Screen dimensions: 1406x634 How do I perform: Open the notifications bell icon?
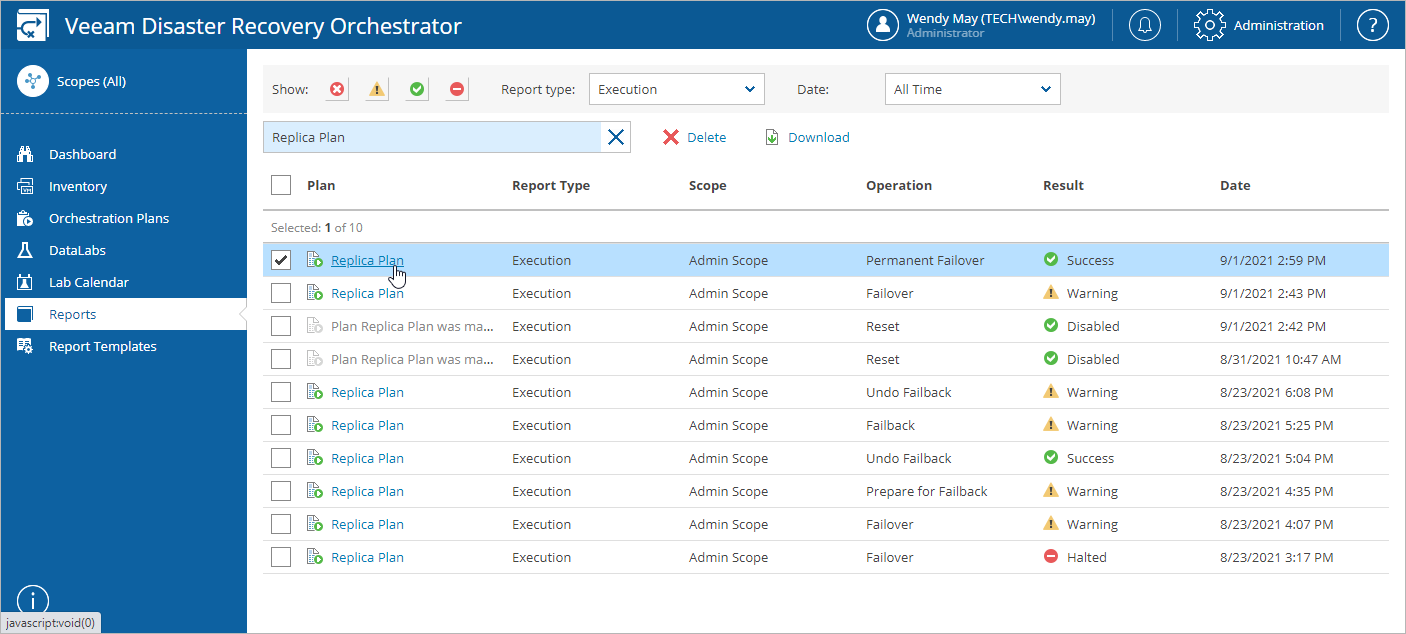coord(1145,25)
